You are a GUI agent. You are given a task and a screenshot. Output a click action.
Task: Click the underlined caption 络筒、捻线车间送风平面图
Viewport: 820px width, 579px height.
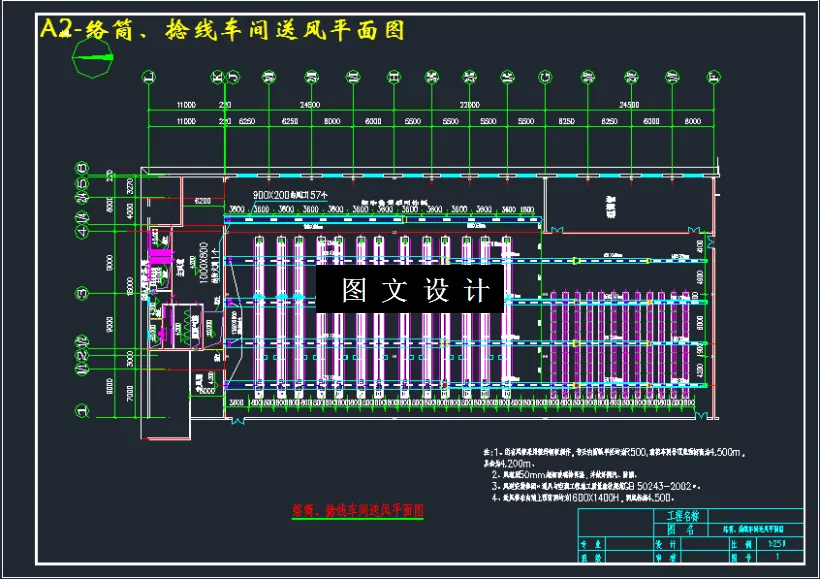(x=358, y=508)
